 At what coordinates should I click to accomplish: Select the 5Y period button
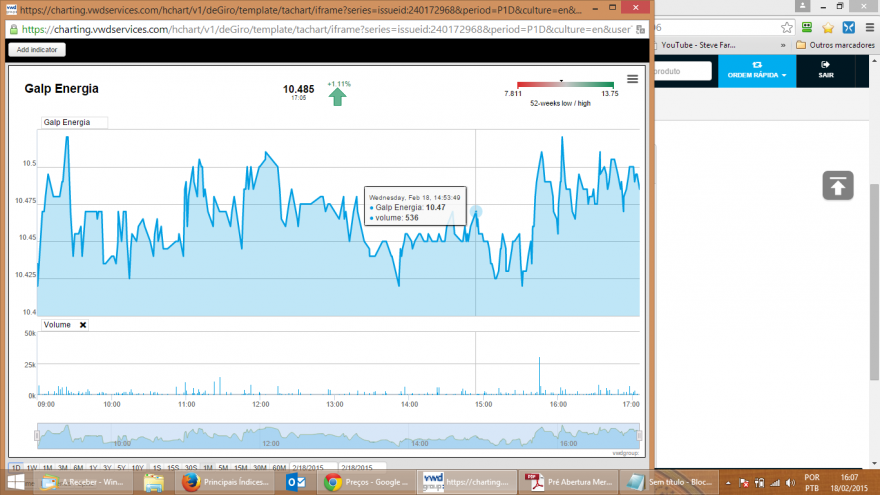(121, 468)
